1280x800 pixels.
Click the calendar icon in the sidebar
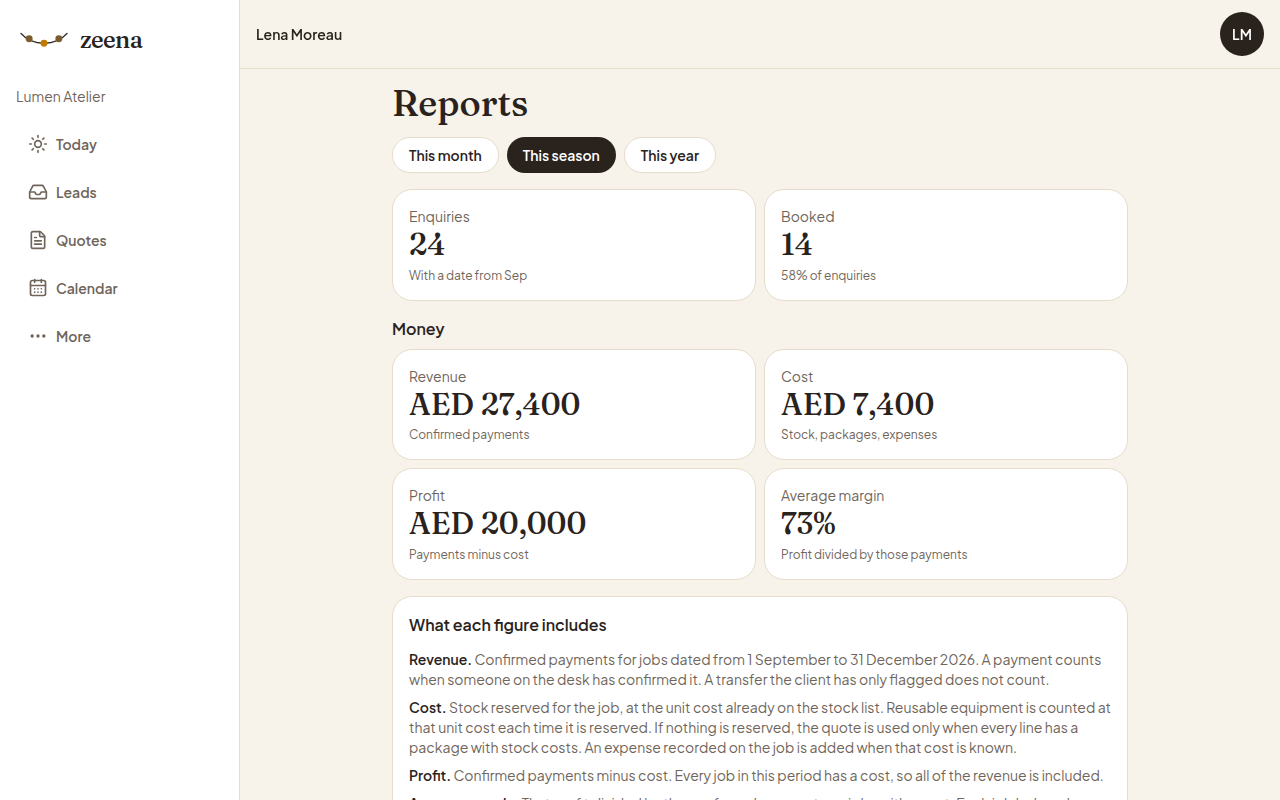(x=38, y=288)
